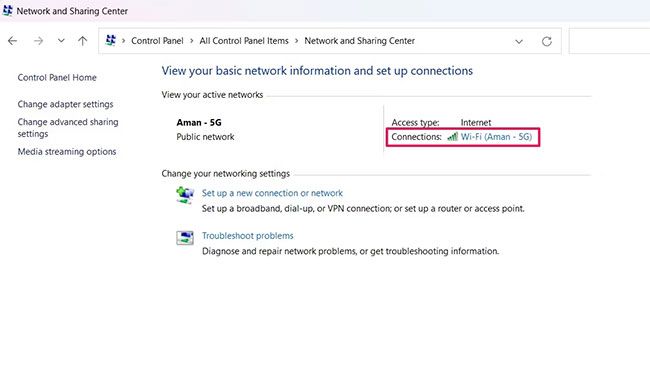
Task: Click the Control Panel icon in the address bar
Action: [111, 41]
